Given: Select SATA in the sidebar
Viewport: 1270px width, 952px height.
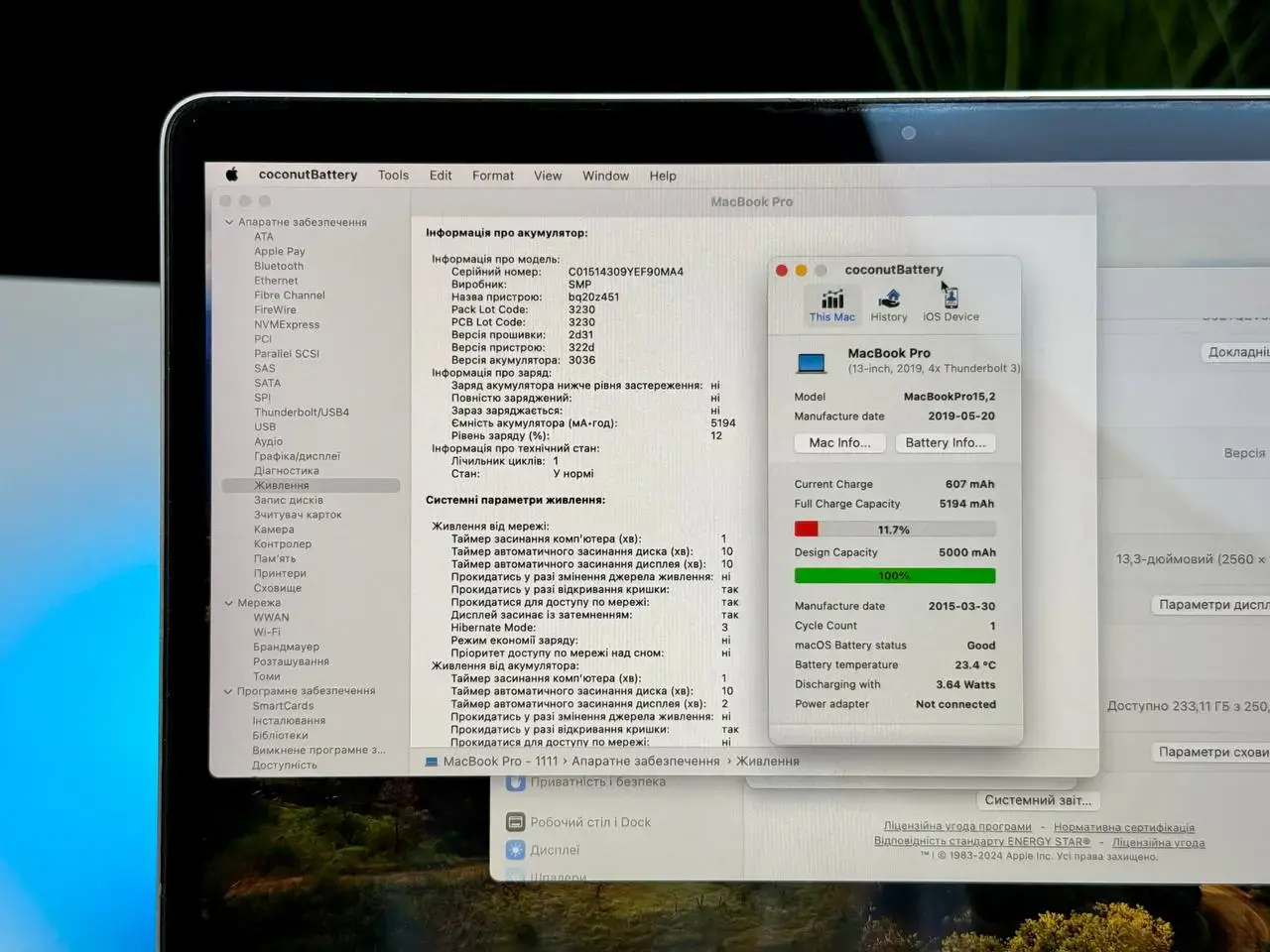Looking at the screenshot, I should [268, 383].
